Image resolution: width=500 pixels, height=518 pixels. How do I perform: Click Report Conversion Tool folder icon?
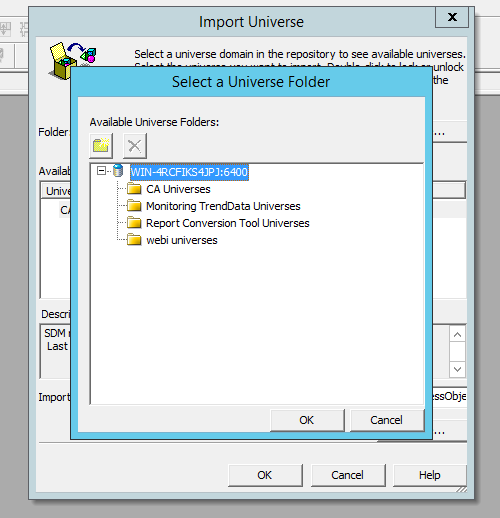click(134, 223)
